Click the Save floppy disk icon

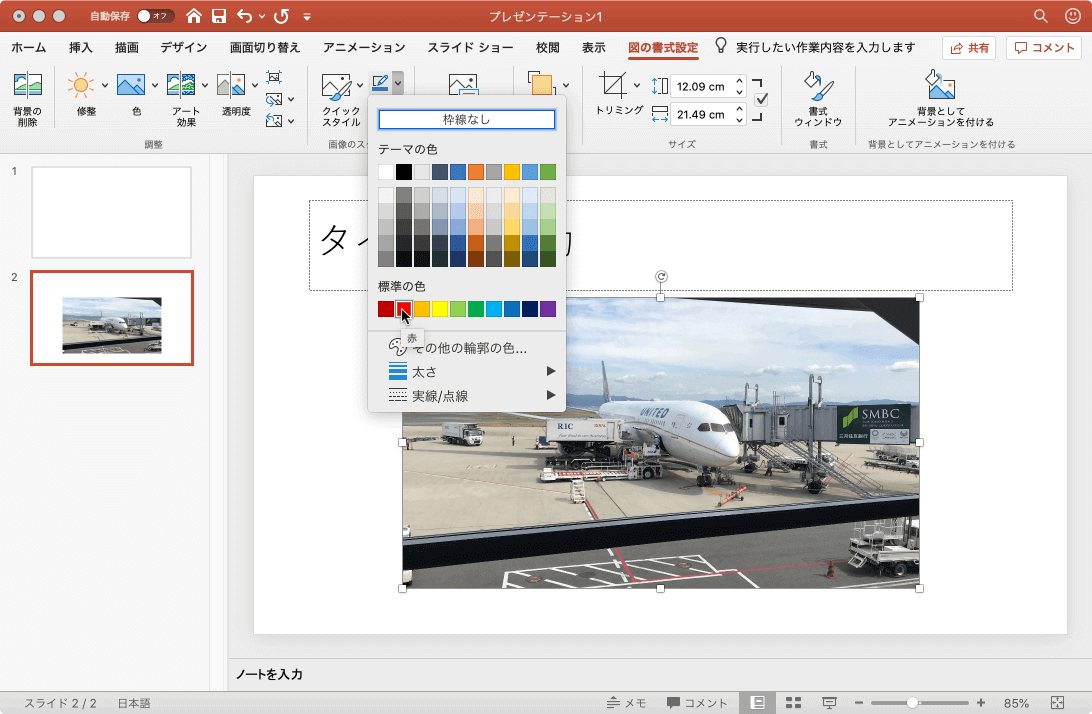pyautogui.click(x=218, y=16)
